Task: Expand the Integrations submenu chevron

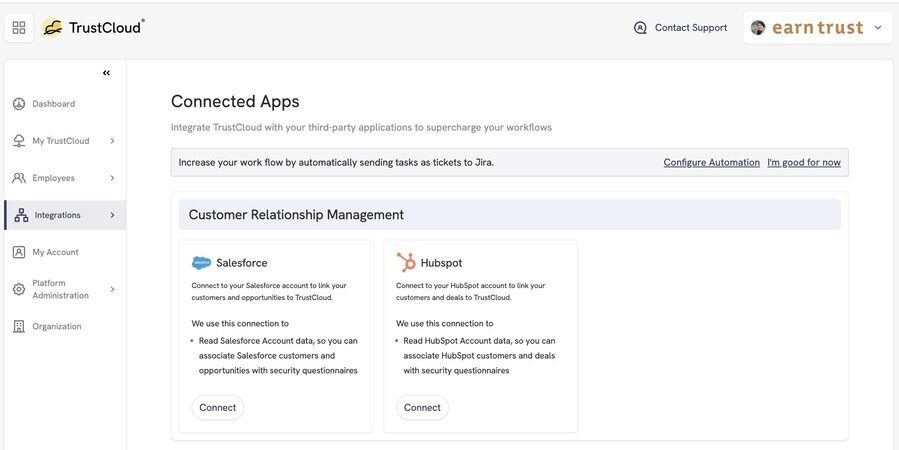Action: (112, 216)
